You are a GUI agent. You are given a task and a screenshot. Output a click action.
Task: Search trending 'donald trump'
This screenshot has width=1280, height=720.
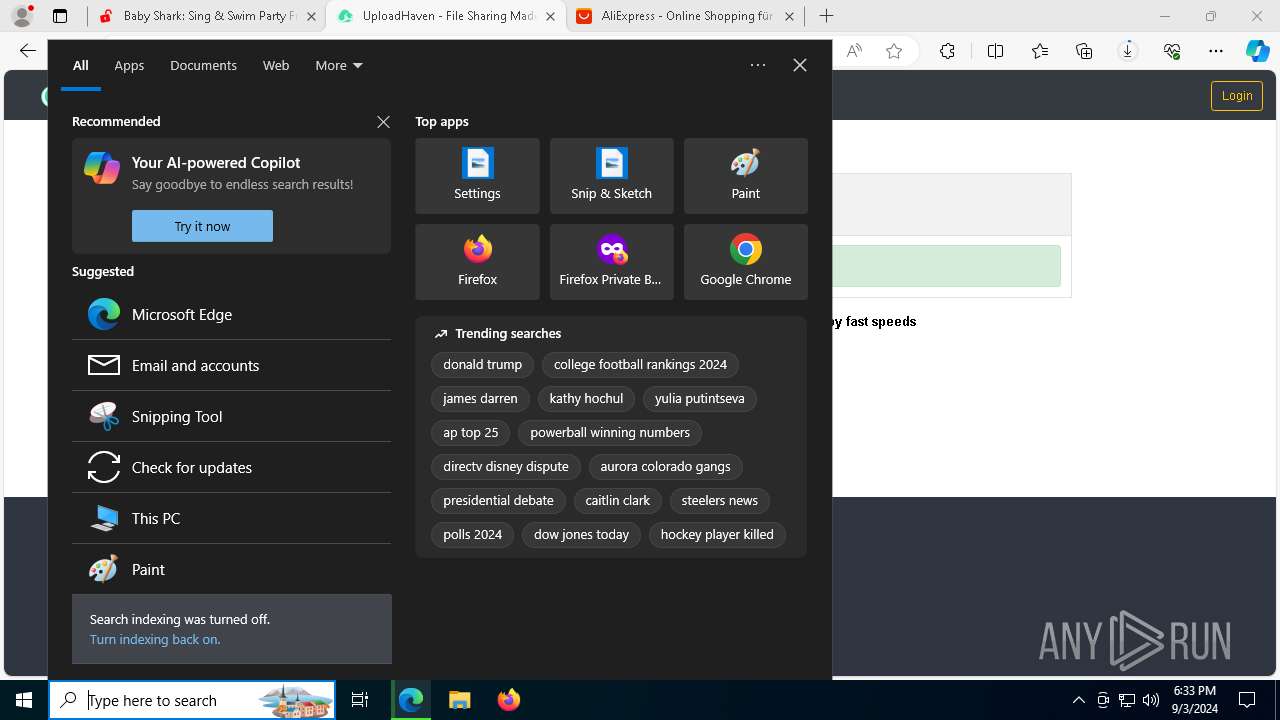[x=483, y=365]
